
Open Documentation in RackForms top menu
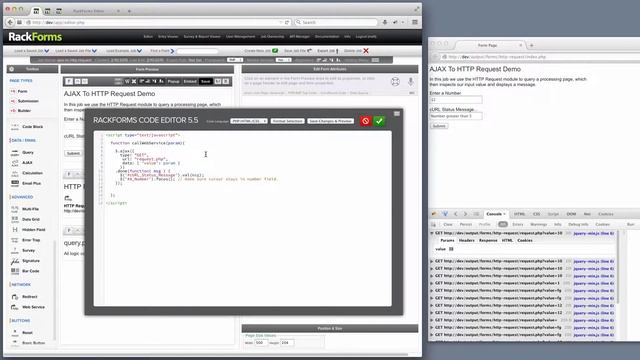[x=327, y=37]
